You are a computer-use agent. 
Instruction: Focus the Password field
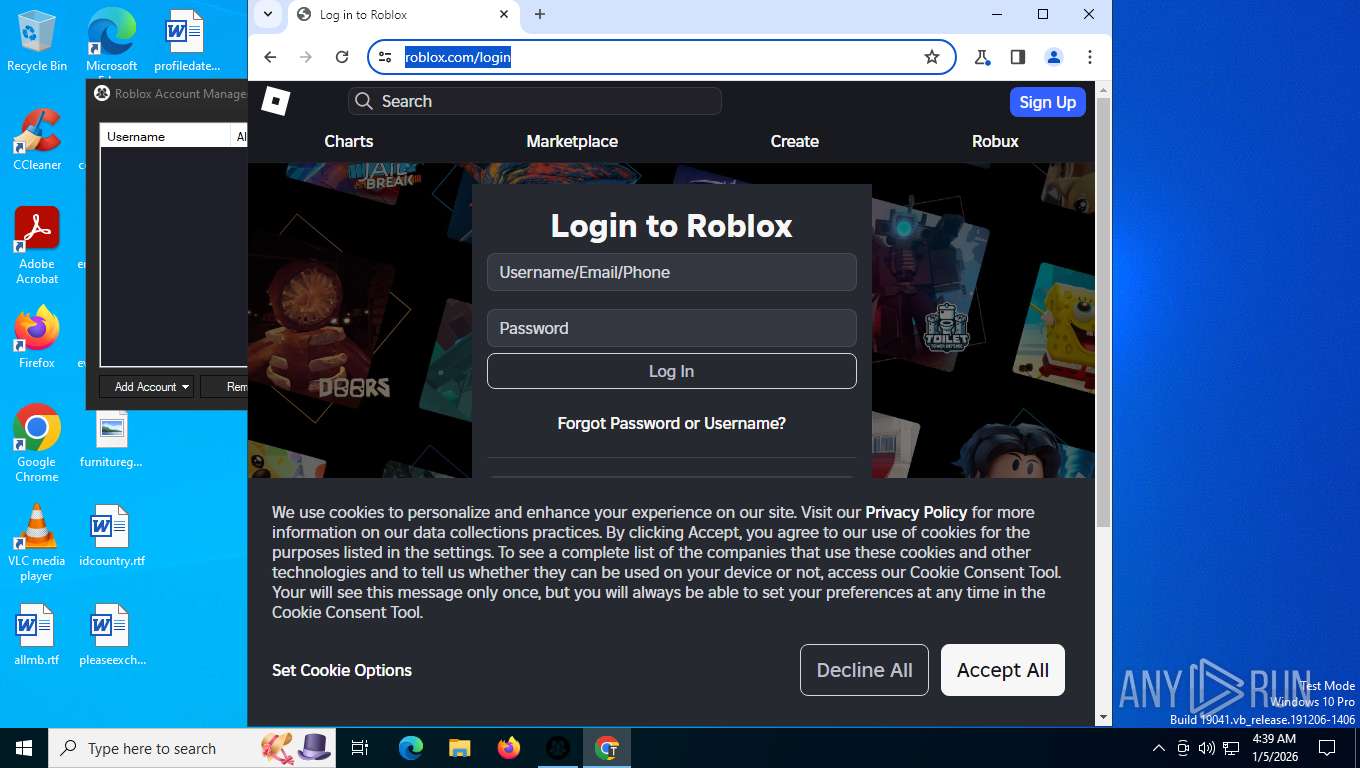tap(671, 328)
